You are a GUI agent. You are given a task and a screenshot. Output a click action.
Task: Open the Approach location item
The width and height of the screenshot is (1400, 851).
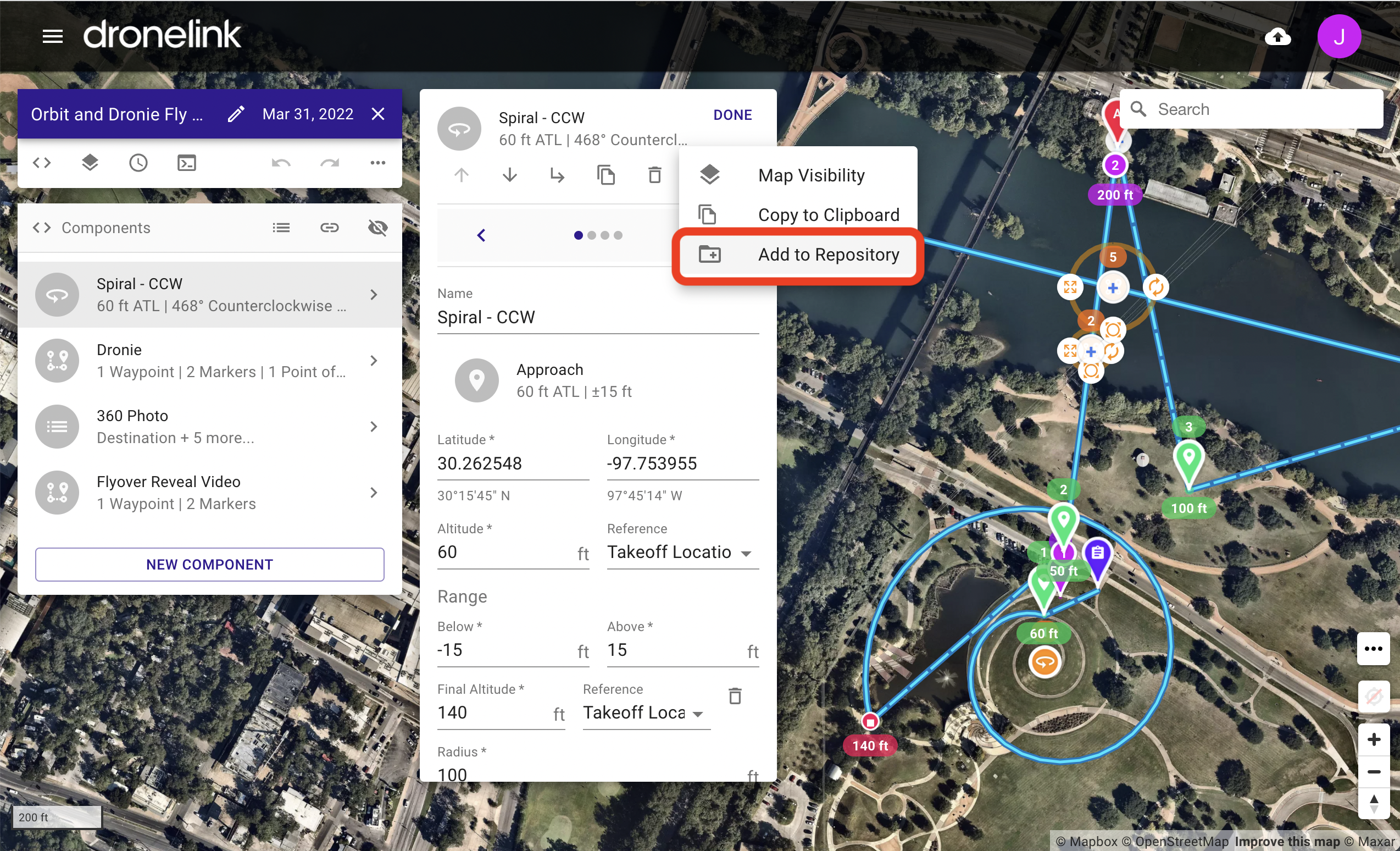598,380
